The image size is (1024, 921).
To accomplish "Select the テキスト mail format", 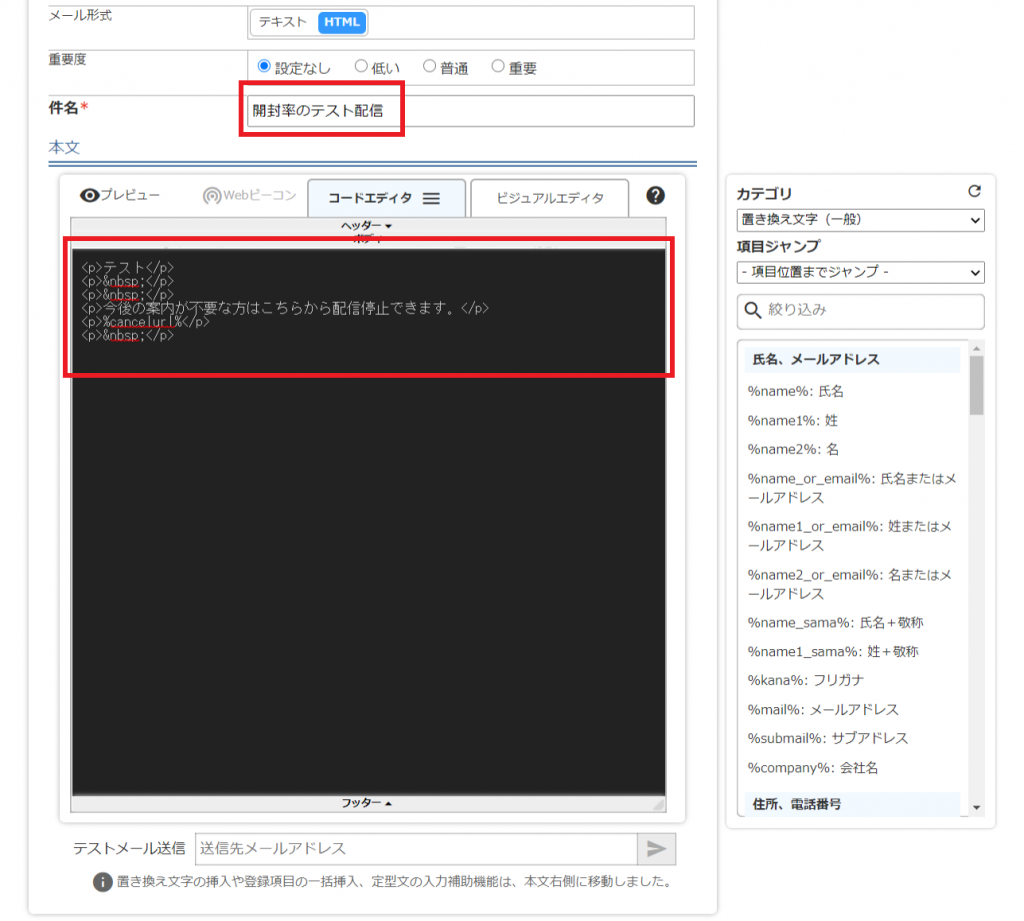I will tap(283, 22).
